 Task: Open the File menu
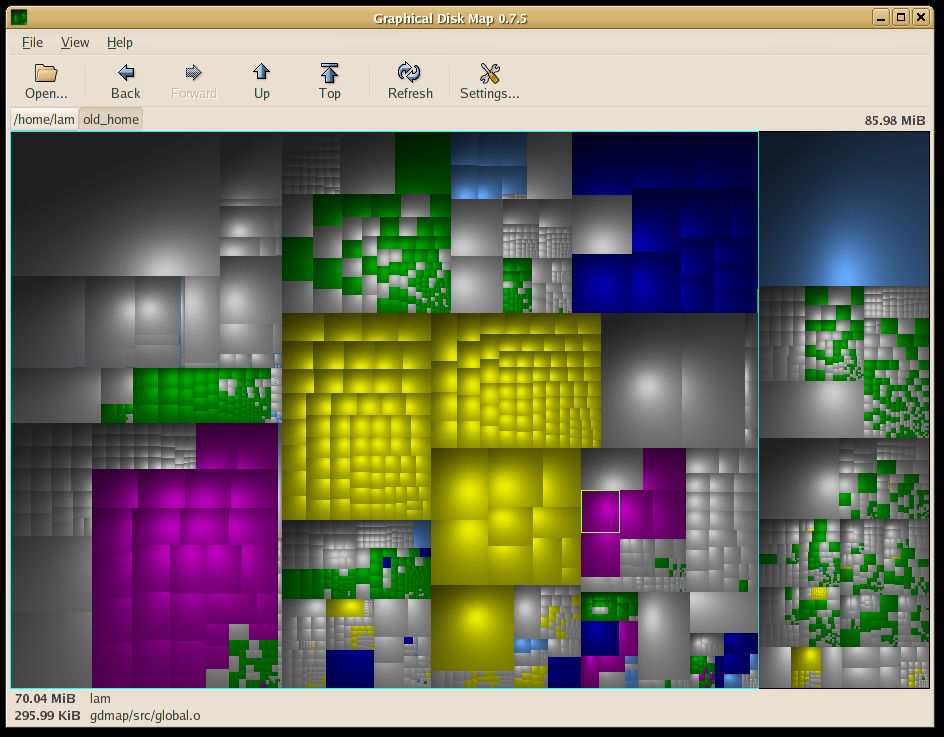click(x=31, y=42)
